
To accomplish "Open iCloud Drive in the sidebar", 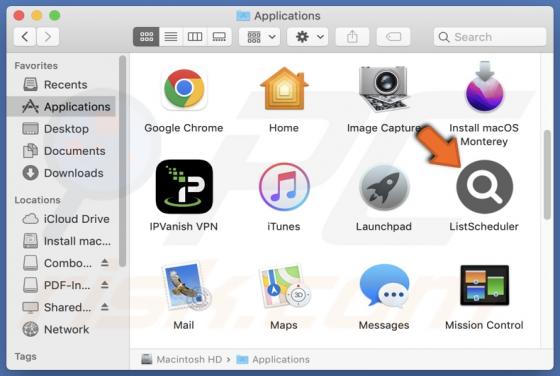I will click(61, 219).
